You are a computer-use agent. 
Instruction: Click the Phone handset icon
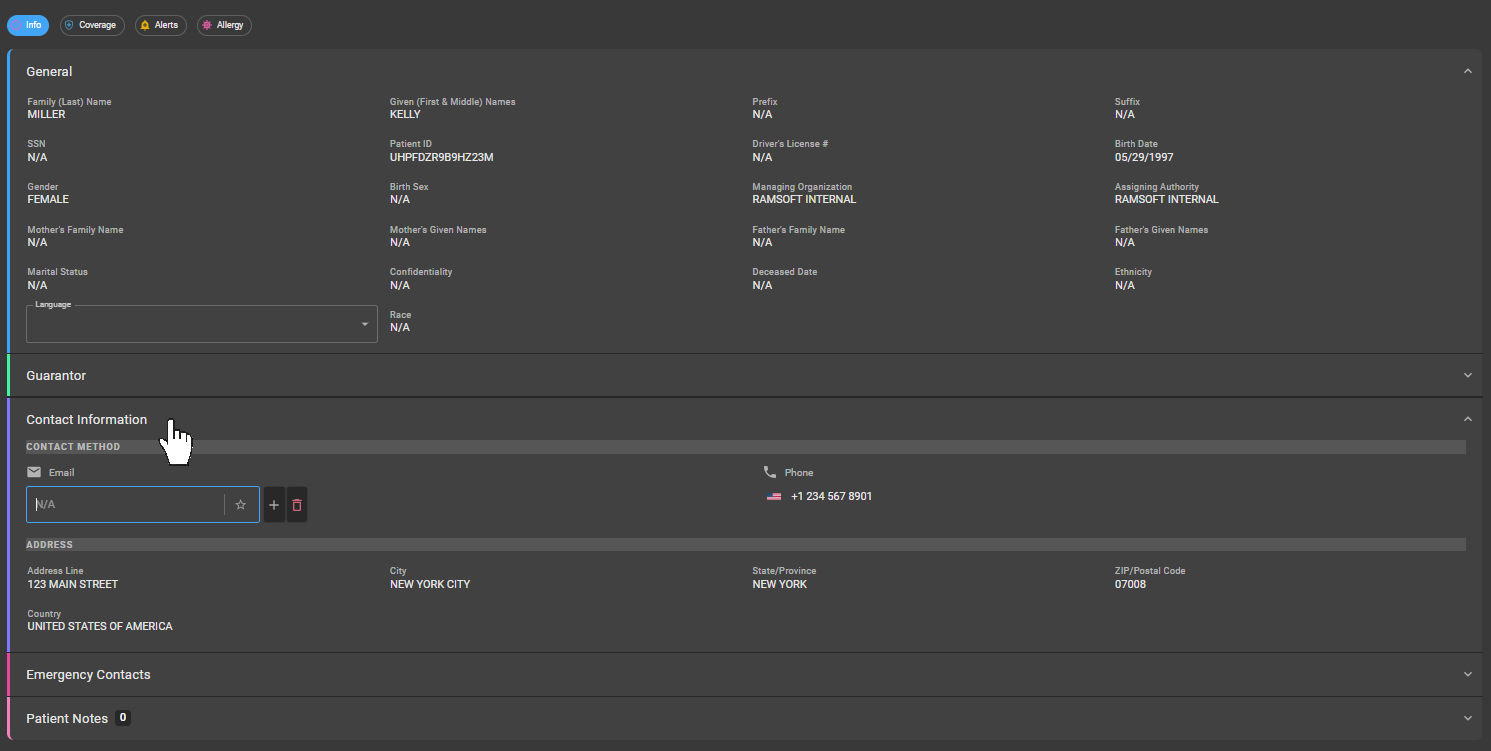pos(769,472)
